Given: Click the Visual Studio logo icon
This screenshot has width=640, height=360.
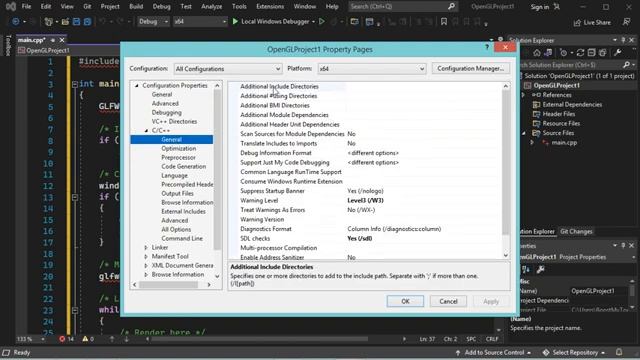Looking at the screenshot, I should [11, 7].
